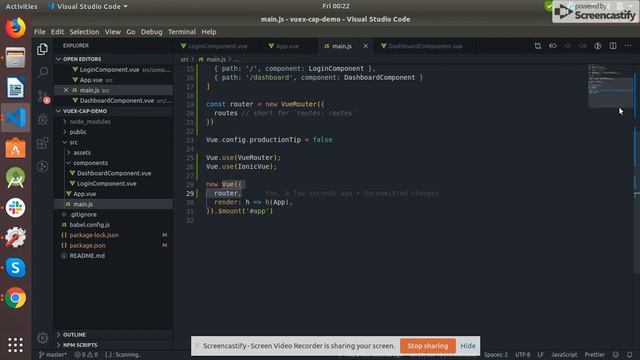The width and height of the screenshot is (640, 360).
Task: Expand the public folder
Action: point(77,132)
